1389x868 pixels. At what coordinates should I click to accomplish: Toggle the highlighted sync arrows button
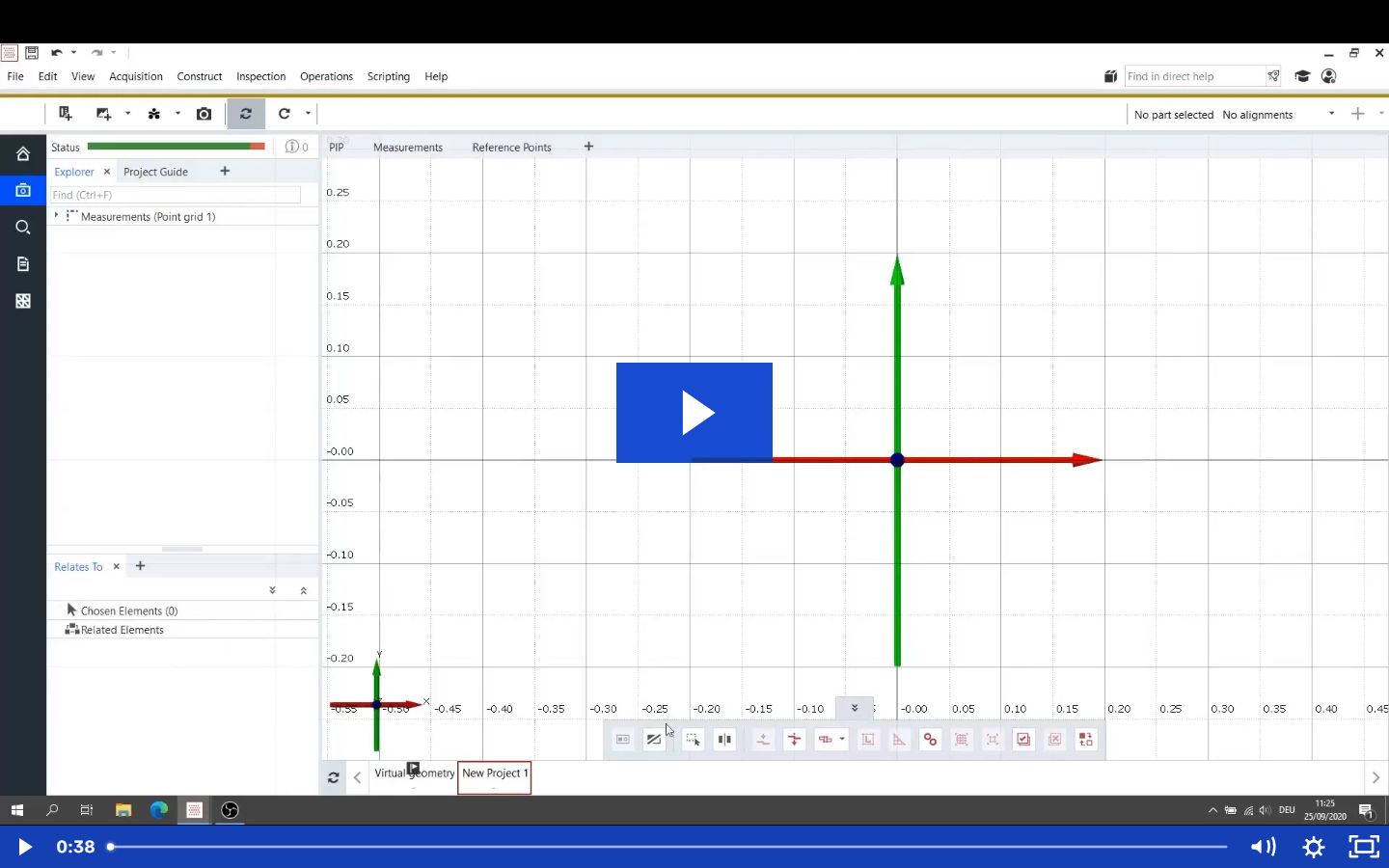[x=246, y=114]
